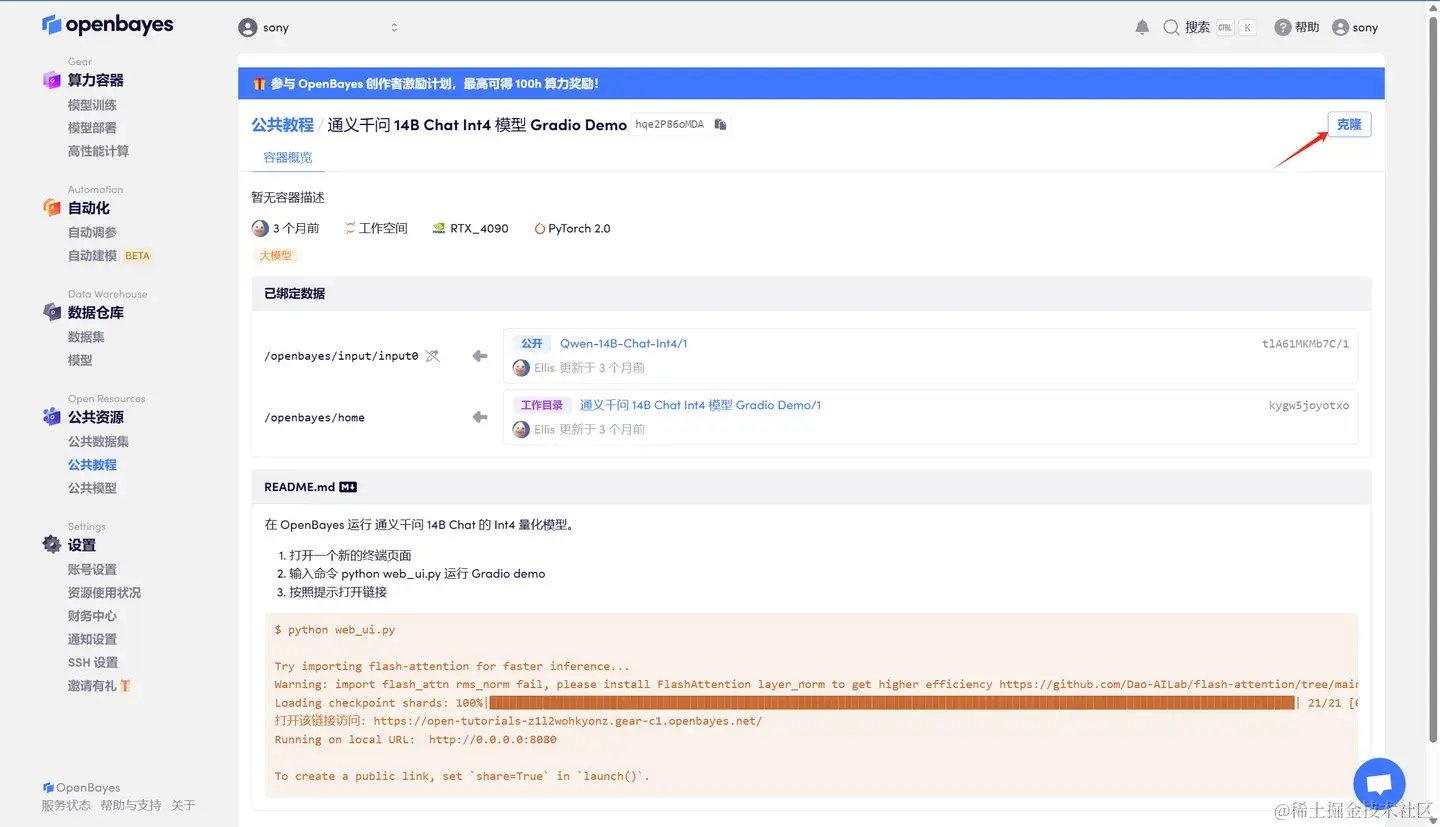Click the unbind icon beside /openbayes/input/input0
Screen dimensions: 1440x827
pyautogui.click(x=432, y=356)
